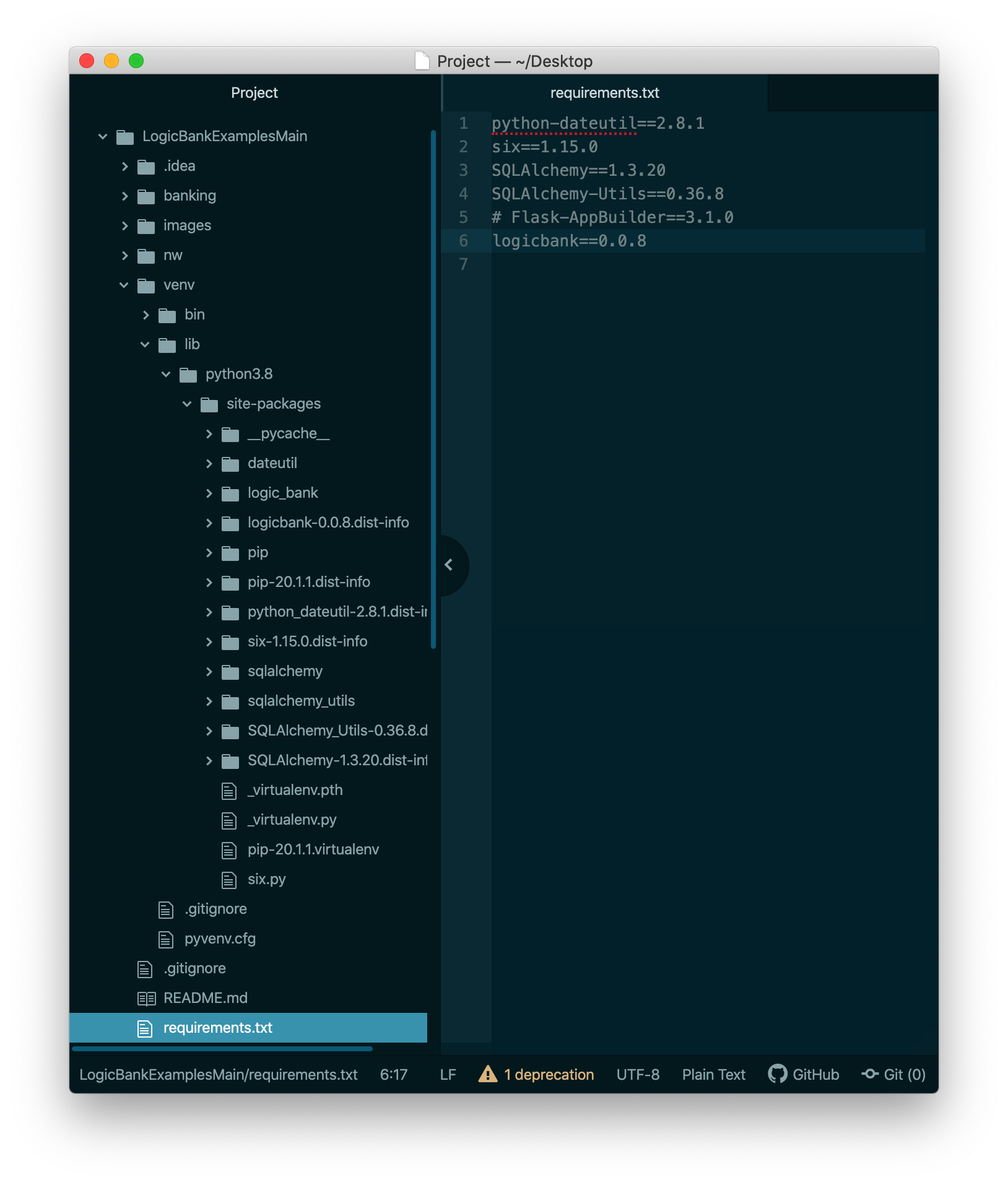Collapse the python3.8 folder chevron
This screenshot has width=1008, height=1185.
click(x=166, y=374)
